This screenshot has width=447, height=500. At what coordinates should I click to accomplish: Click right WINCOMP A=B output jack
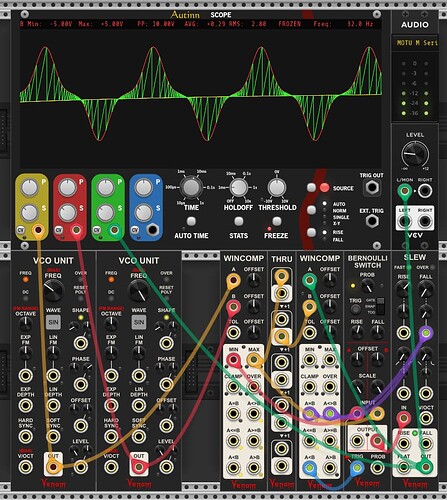pos(310,414)
